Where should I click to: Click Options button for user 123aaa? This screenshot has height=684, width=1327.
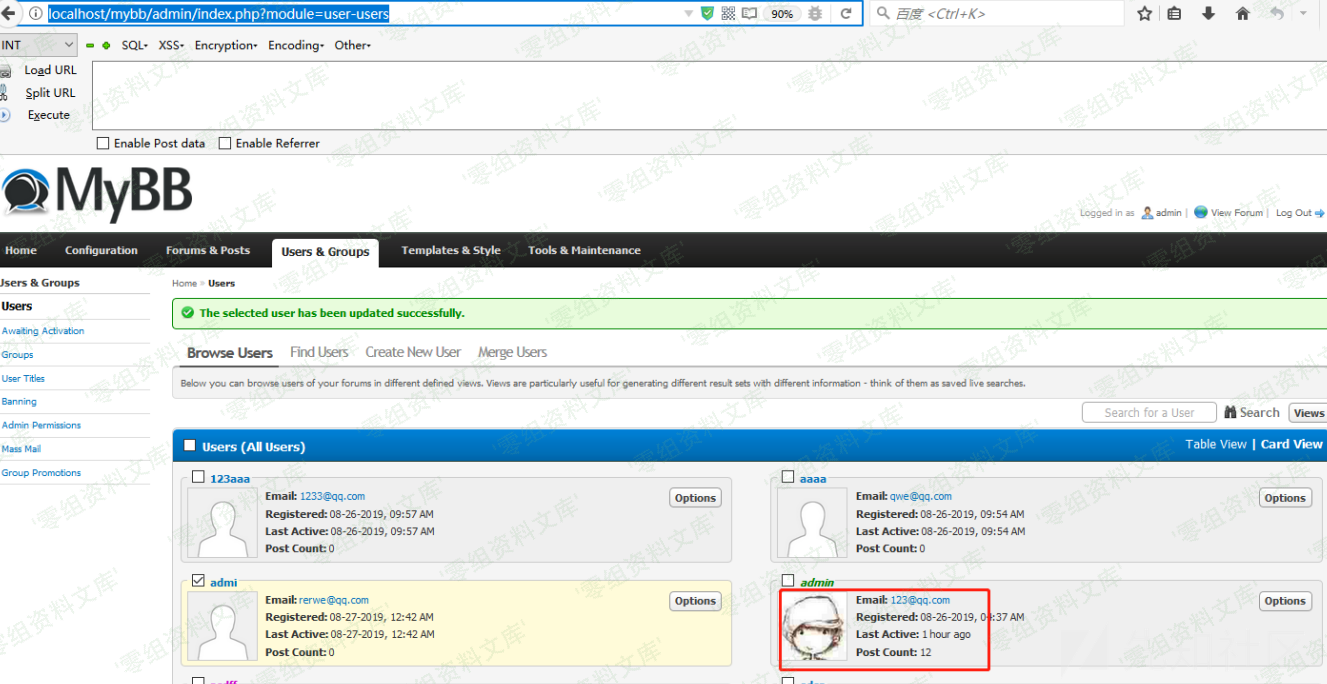(x=695, y=498)
